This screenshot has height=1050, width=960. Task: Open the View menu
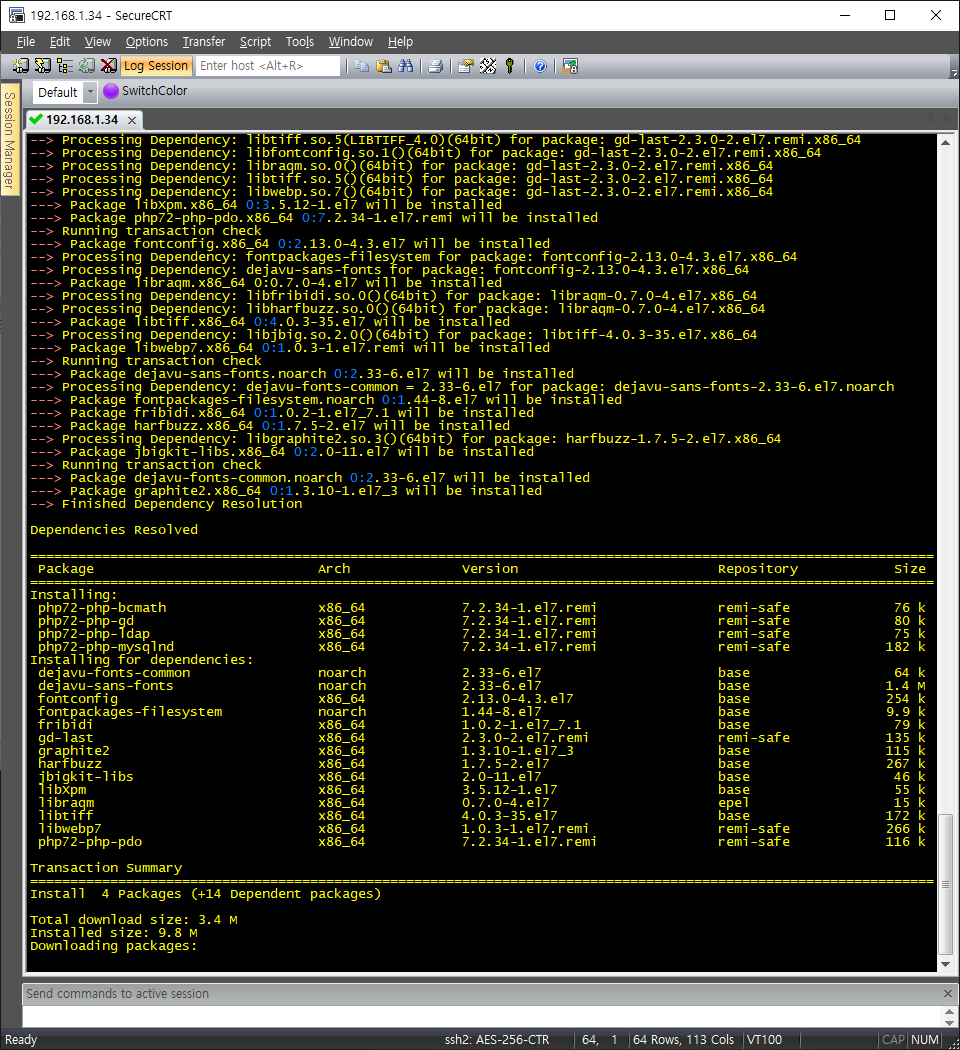pyautogui.click(x=98, y=42)
